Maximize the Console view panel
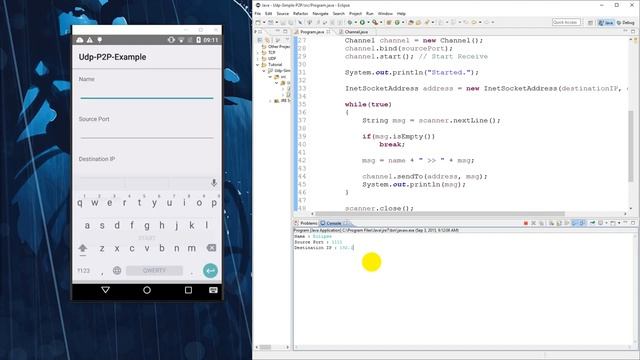Image resolution: width=640 pixels, height=360 pixels. point(633,223)
